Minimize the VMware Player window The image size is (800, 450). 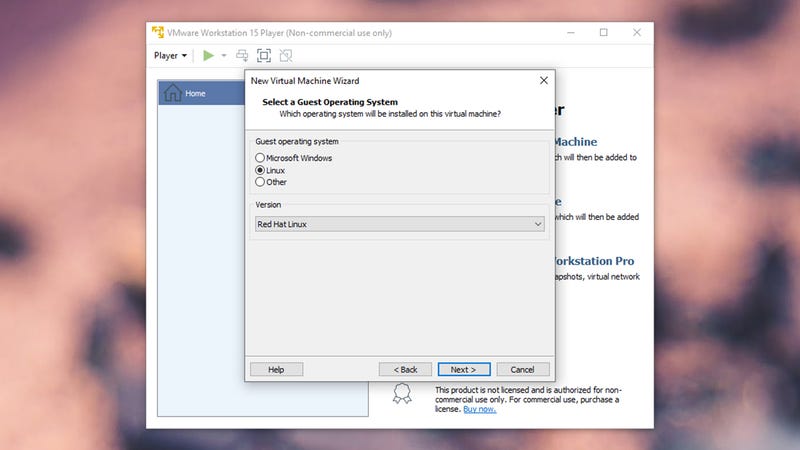(571, 32)
